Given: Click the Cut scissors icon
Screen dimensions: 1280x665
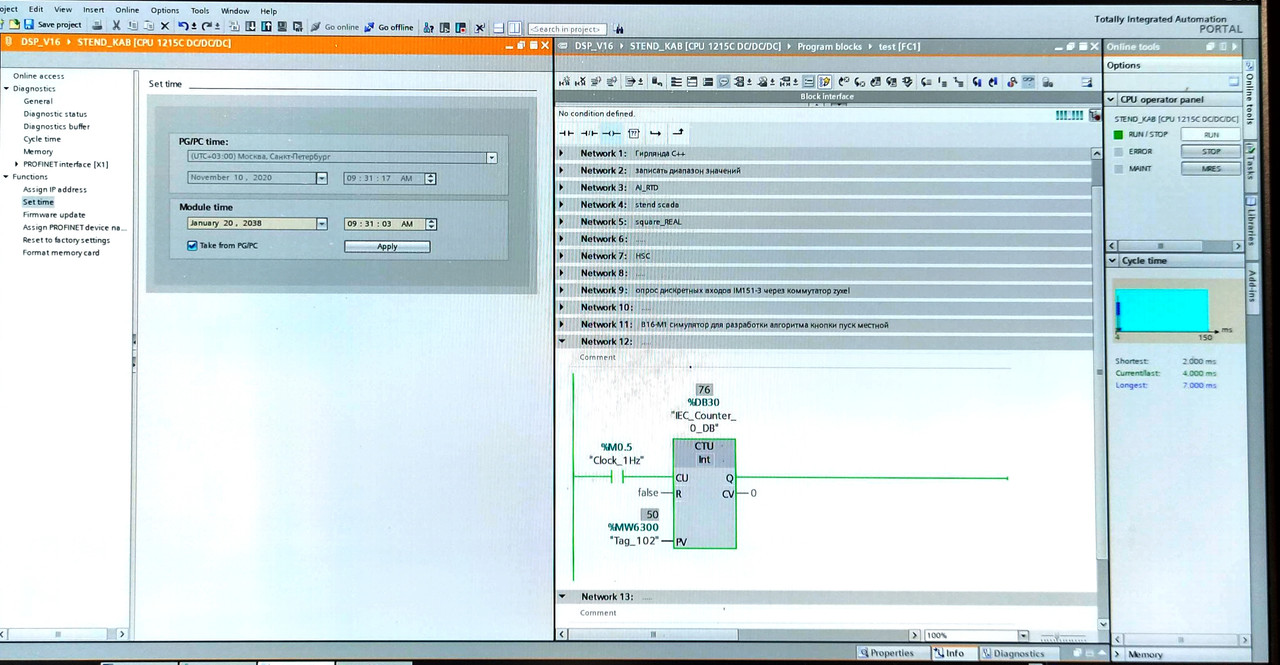Looking at the screenshot, I should pyautogui.click(x=116, y=25).
